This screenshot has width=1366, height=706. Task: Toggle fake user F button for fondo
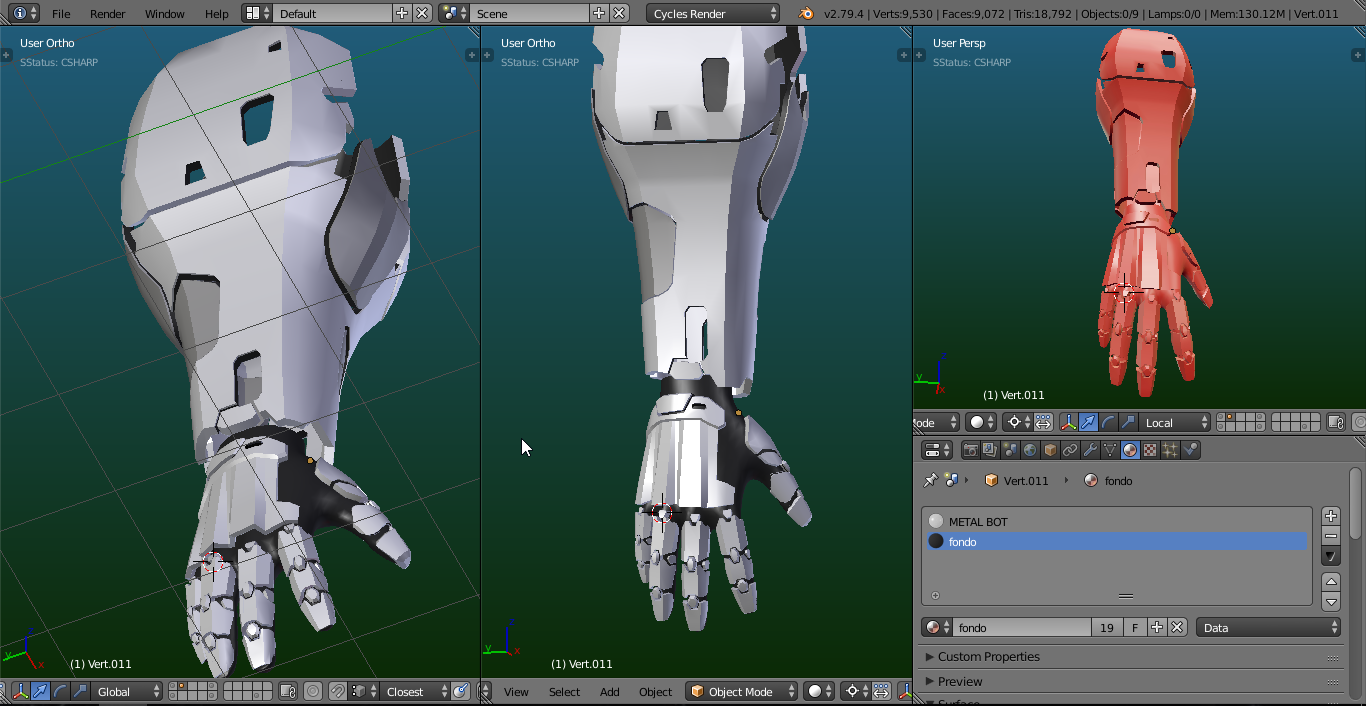(x=1135, y=627)
